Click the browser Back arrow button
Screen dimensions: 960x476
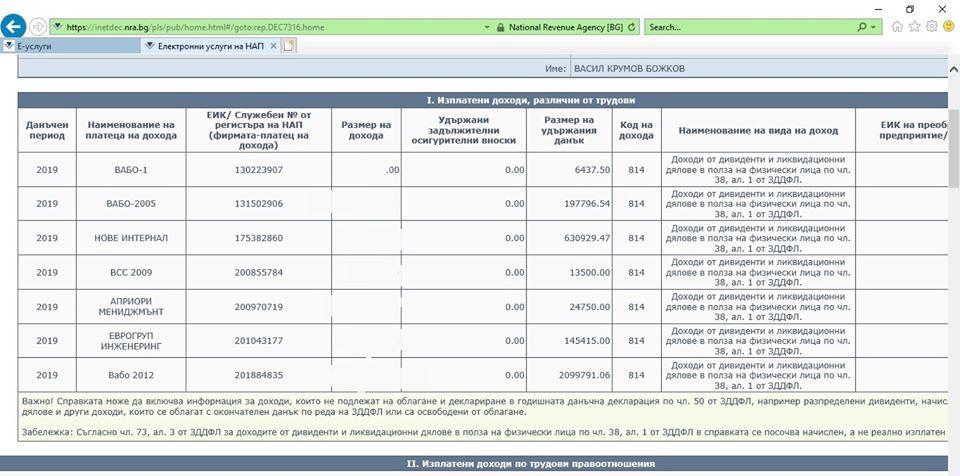point(14,27)
